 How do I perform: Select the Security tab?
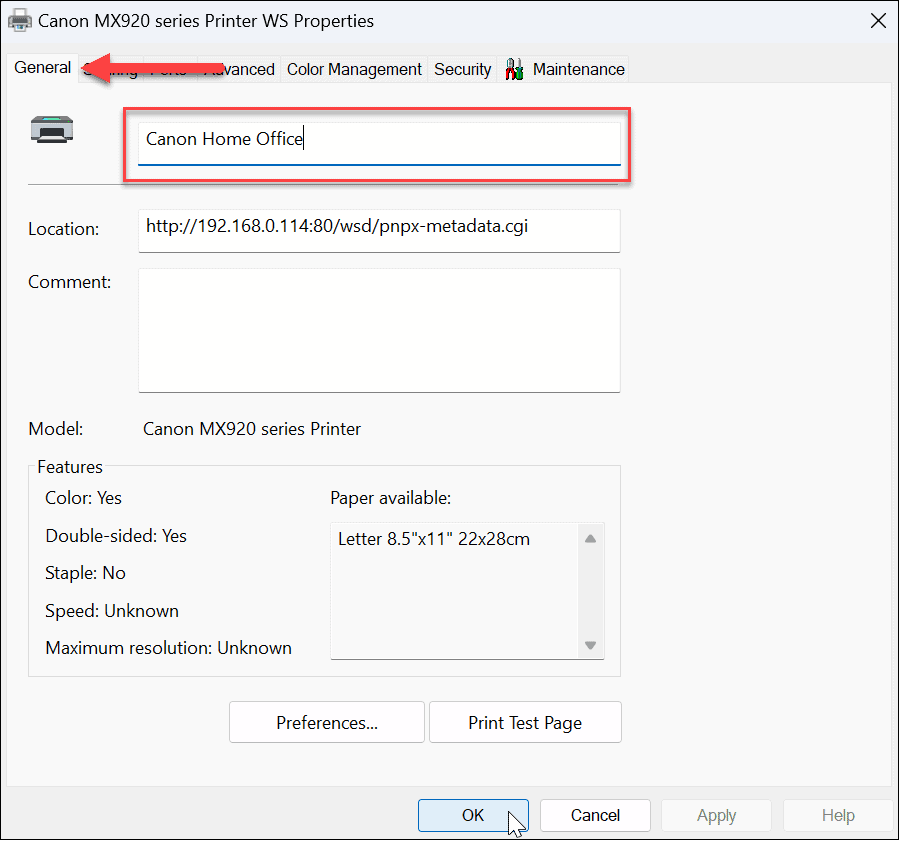pyautogui.click(x=462, y=69)
